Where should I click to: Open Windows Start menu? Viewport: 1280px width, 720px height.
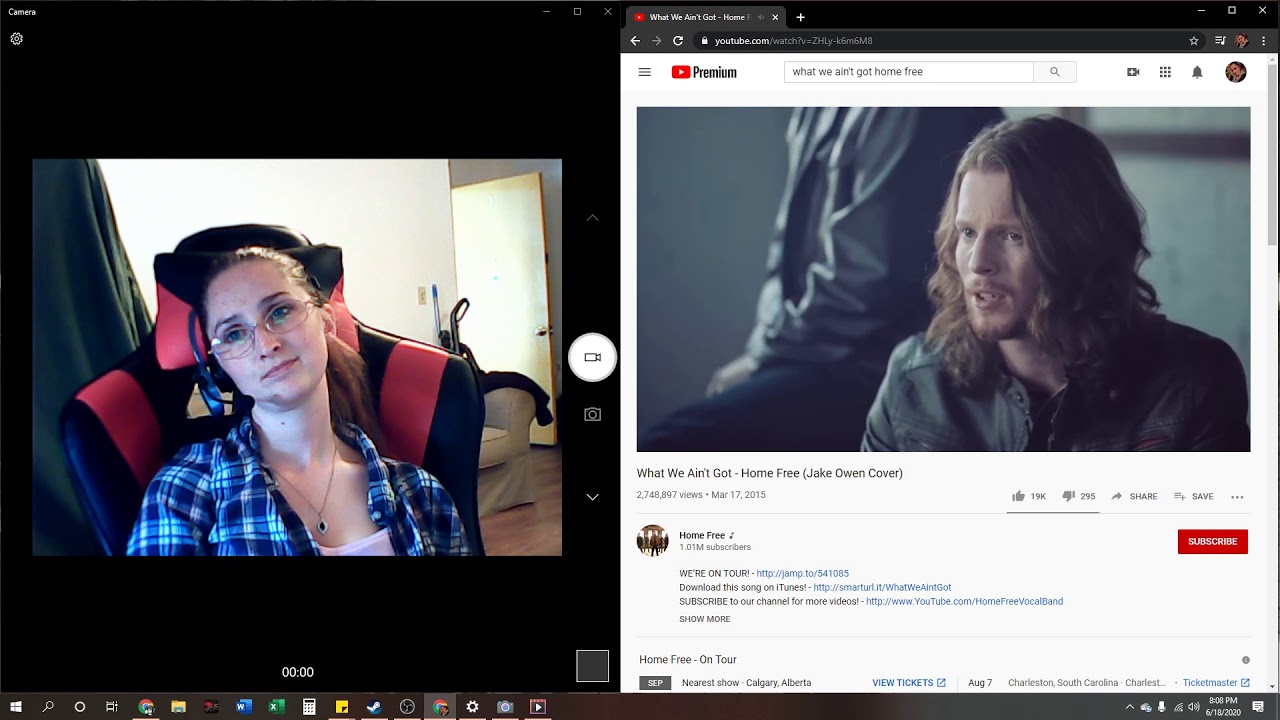pyautogui.click(x=16, y=707)
